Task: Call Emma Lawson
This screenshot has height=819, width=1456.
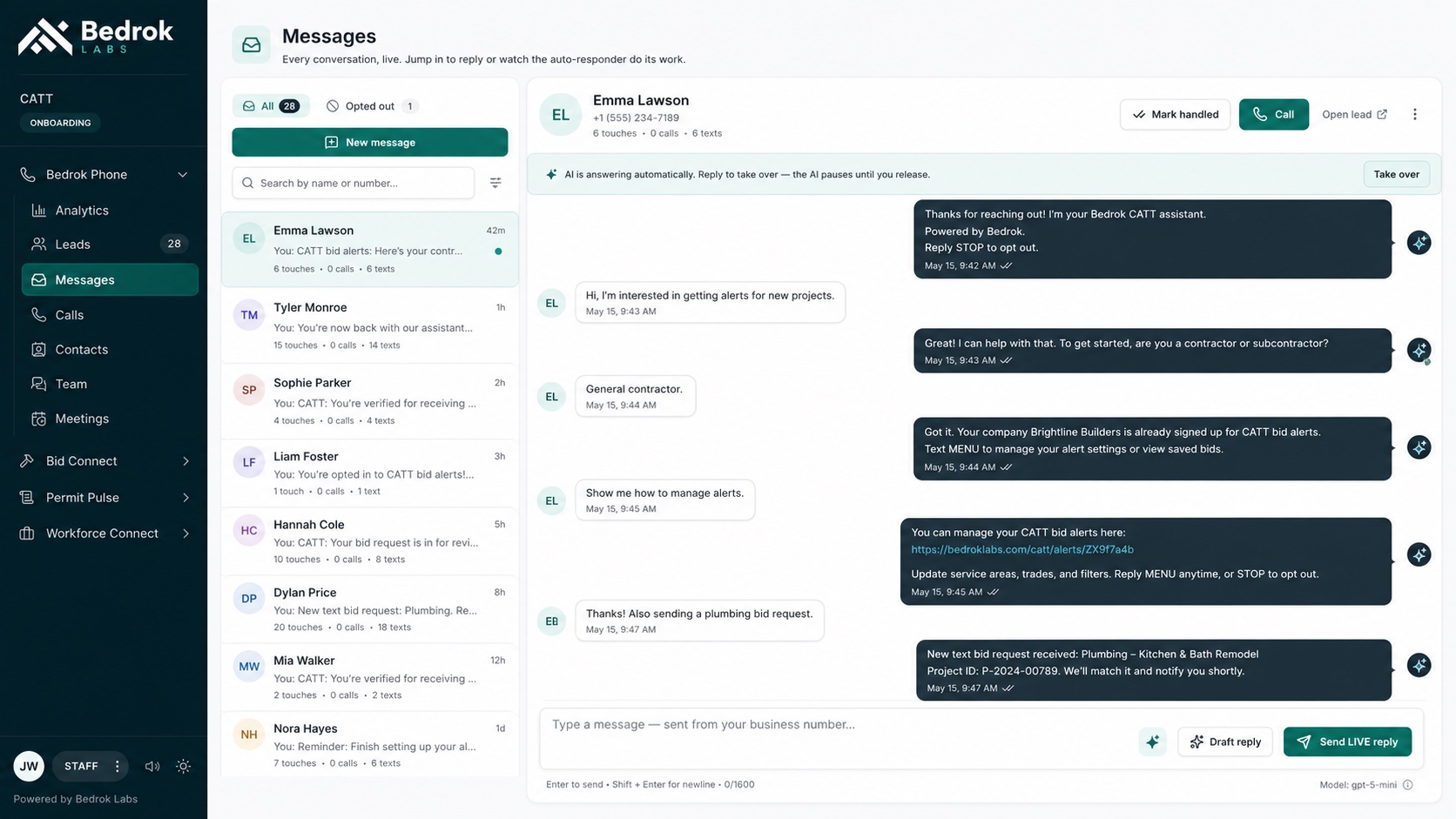Action: 1273,114
